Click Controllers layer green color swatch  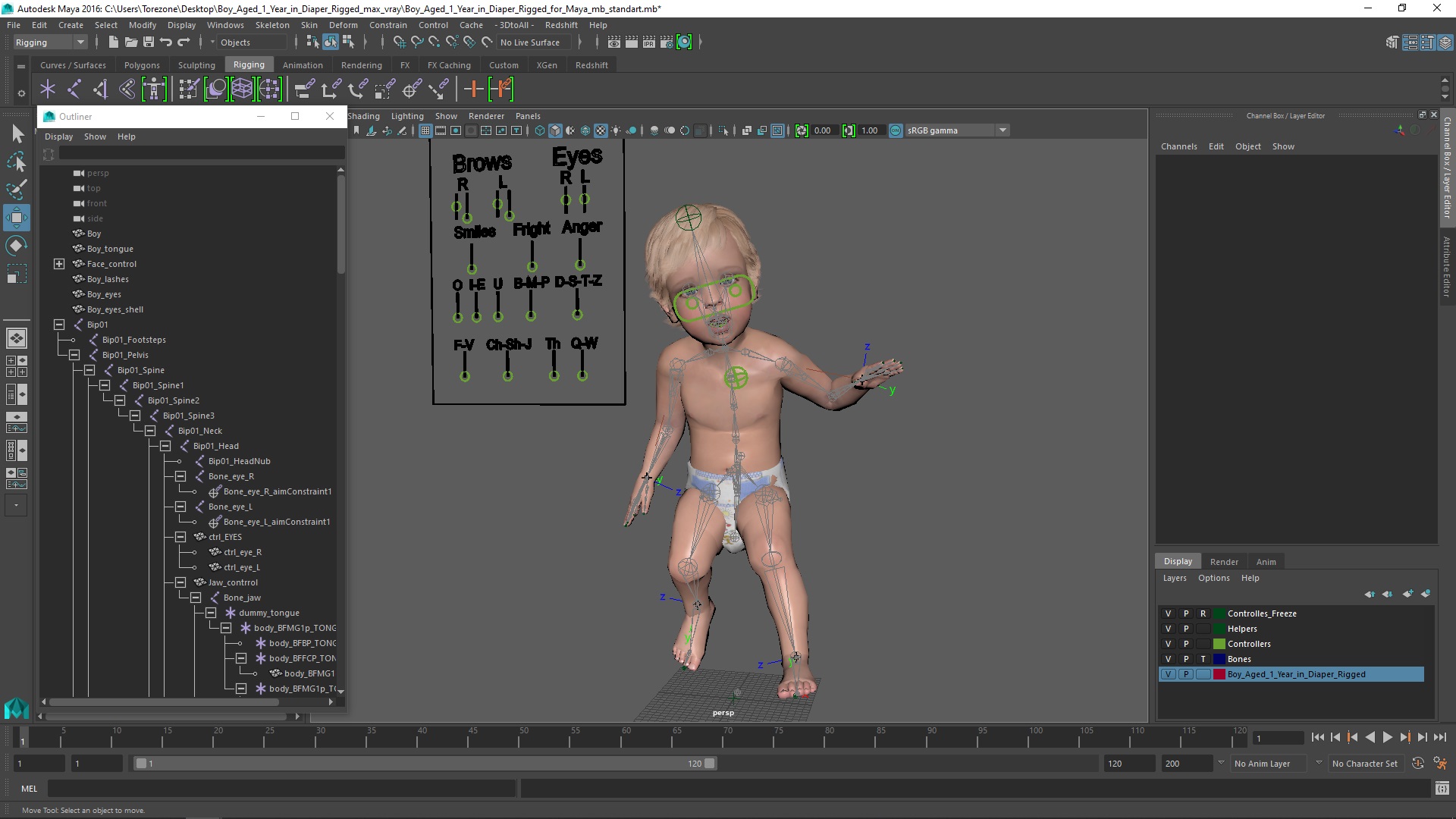(x=1219, y=644)
